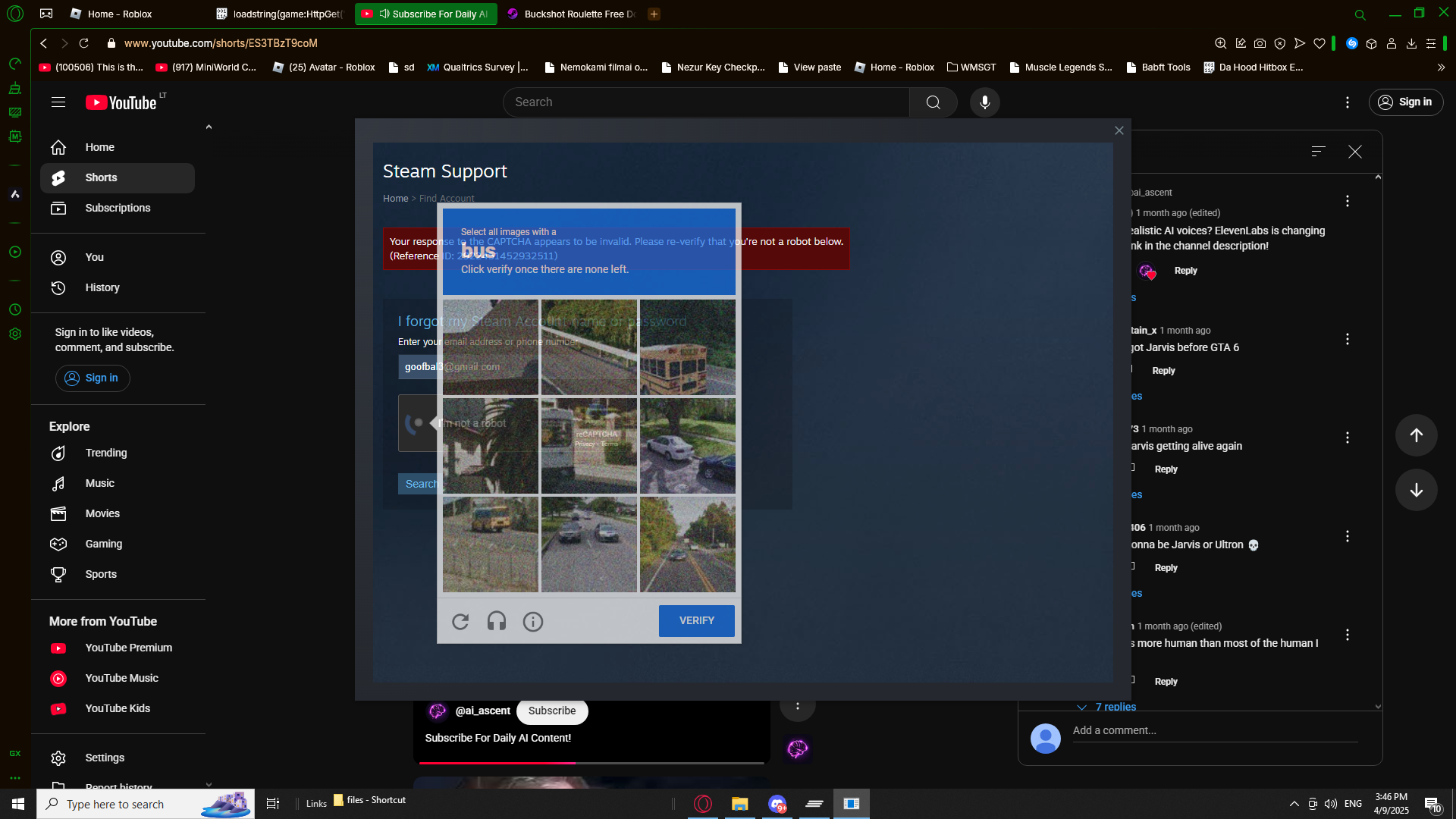
Task: Seek on the Short's red progress bar
Action: (x=591, y=762)
